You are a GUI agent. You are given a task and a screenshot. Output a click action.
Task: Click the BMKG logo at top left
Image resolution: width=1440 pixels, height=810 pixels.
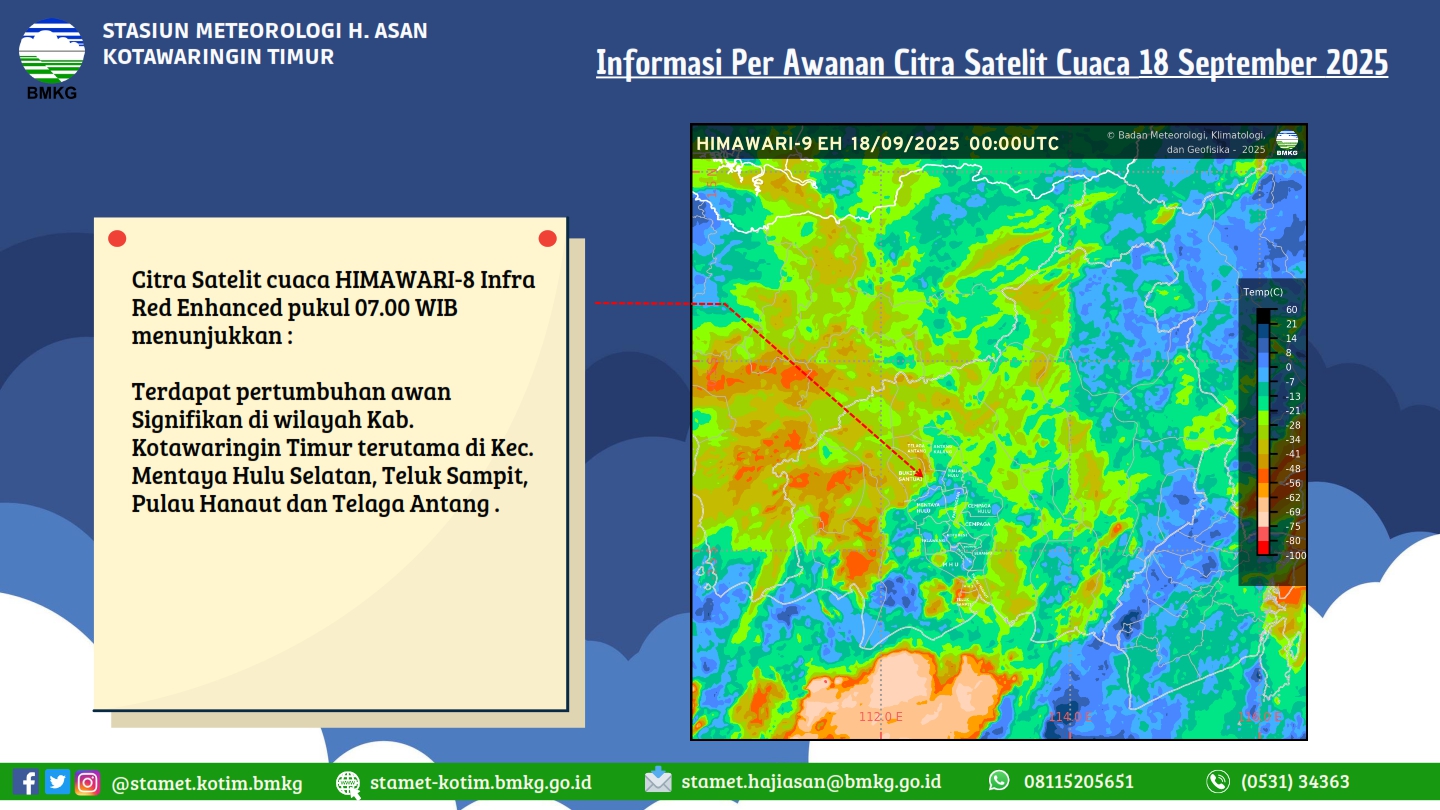tap(52, 58)
